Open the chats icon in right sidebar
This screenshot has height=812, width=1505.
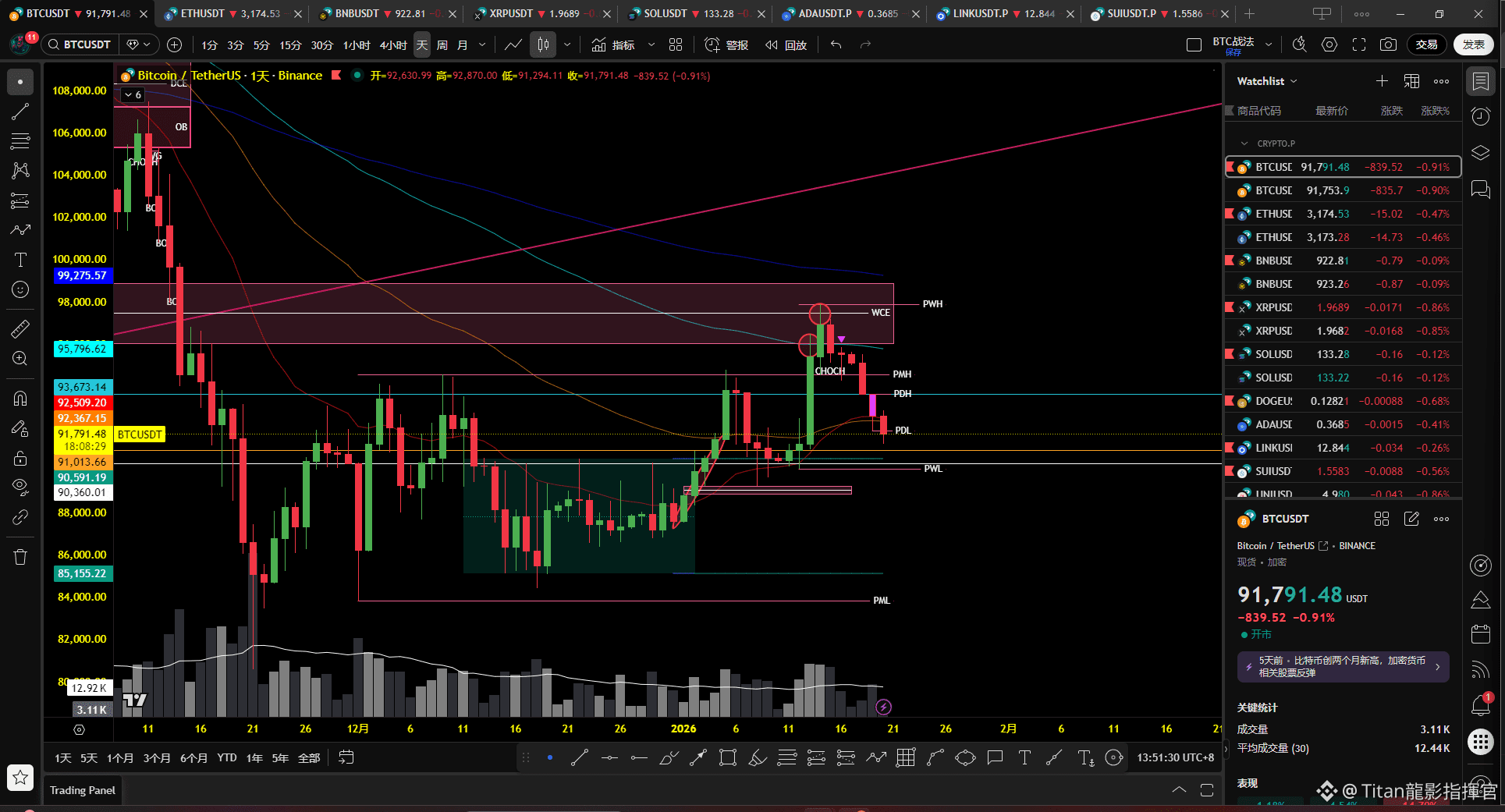(x=1480, y=189)
